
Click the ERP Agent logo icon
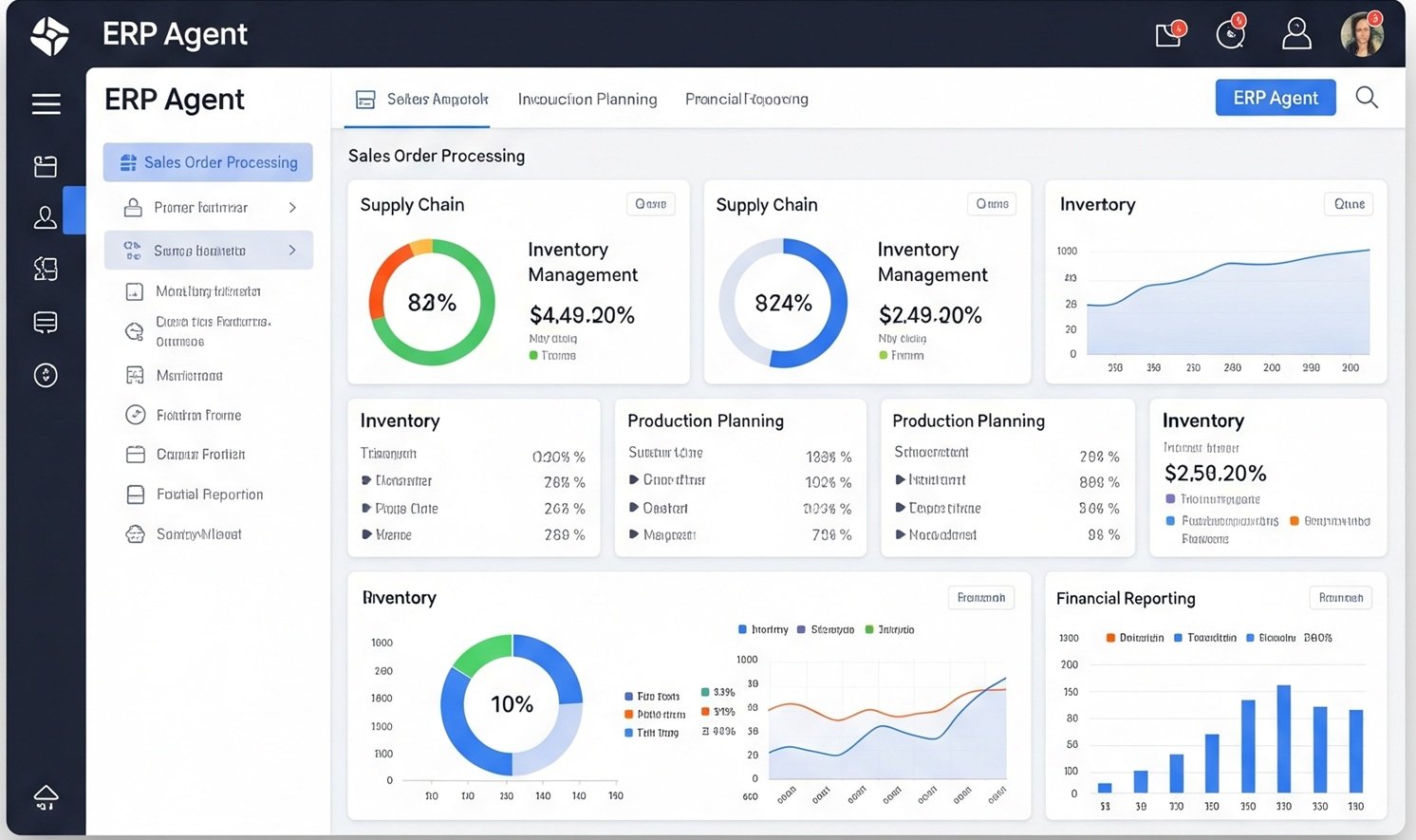click(x=50, y=36)
